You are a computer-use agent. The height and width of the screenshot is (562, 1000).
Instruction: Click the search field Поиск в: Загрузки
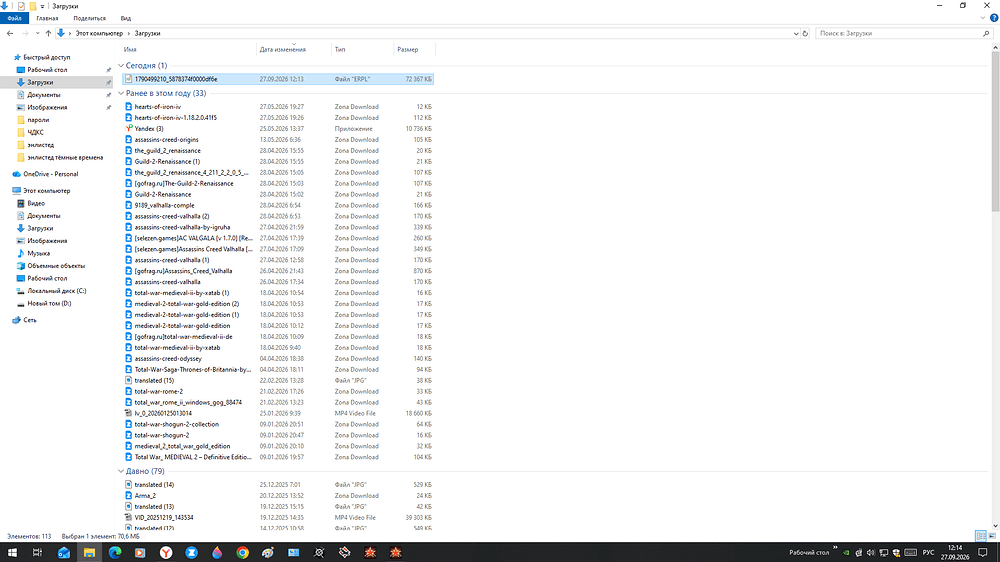(899, 33)
